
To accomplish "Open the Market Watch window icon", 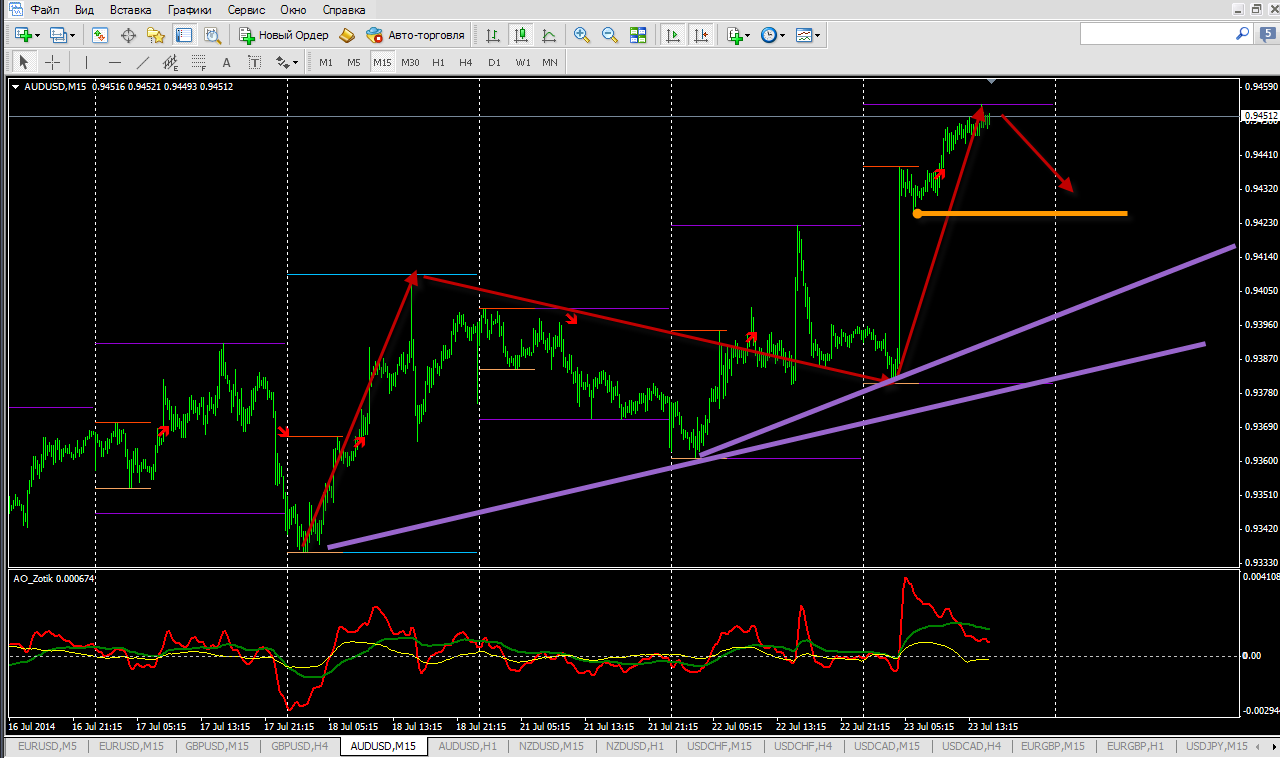I will 100,35.
